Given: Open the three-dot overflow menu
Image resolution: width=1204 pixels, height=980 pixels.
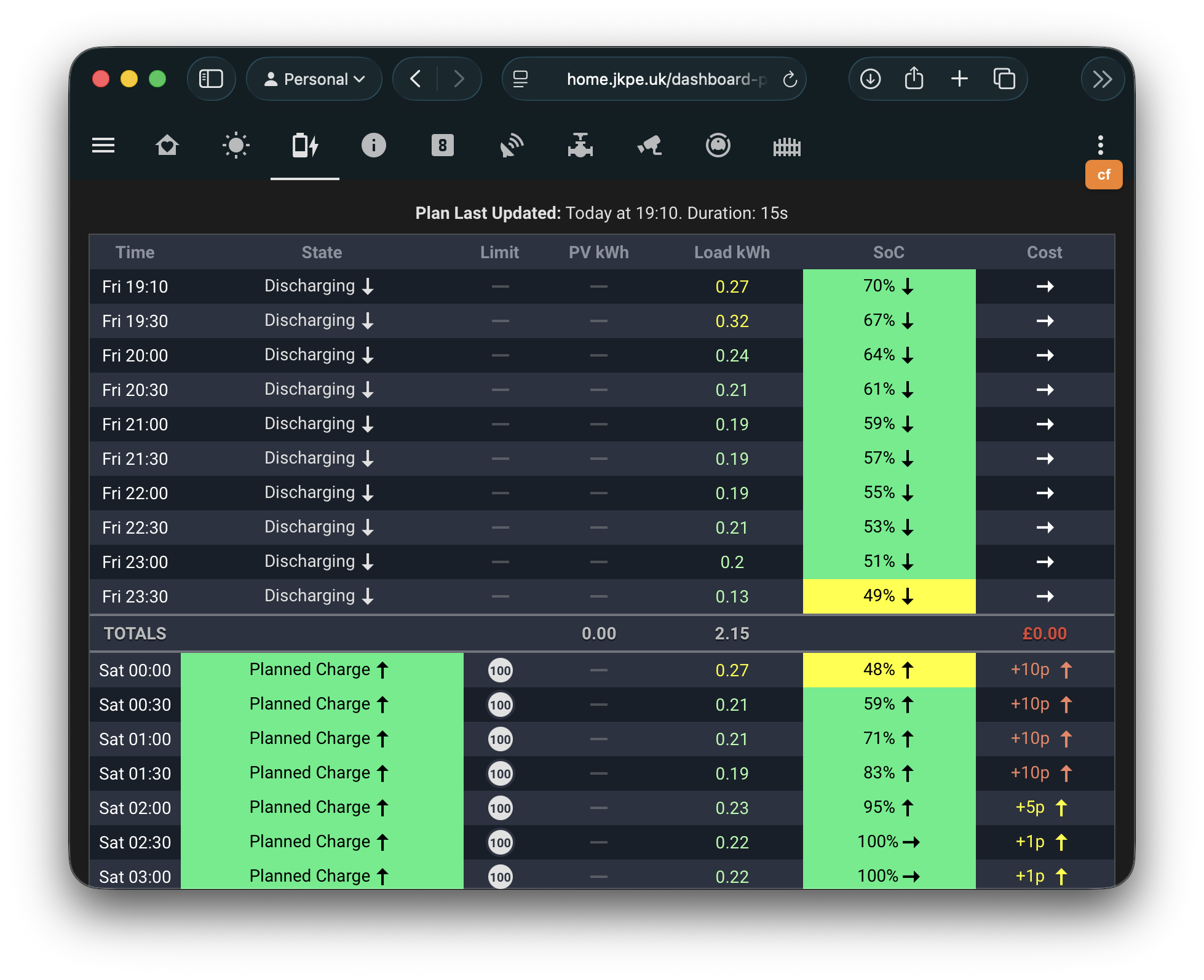Looking at the screenshot, I should pos(1100,146).
